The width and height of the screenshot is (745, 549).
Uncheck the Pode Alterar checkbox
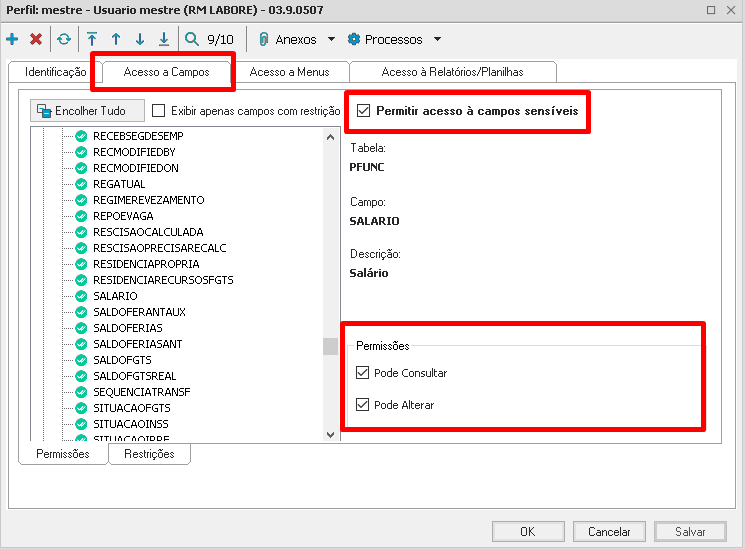363,405
